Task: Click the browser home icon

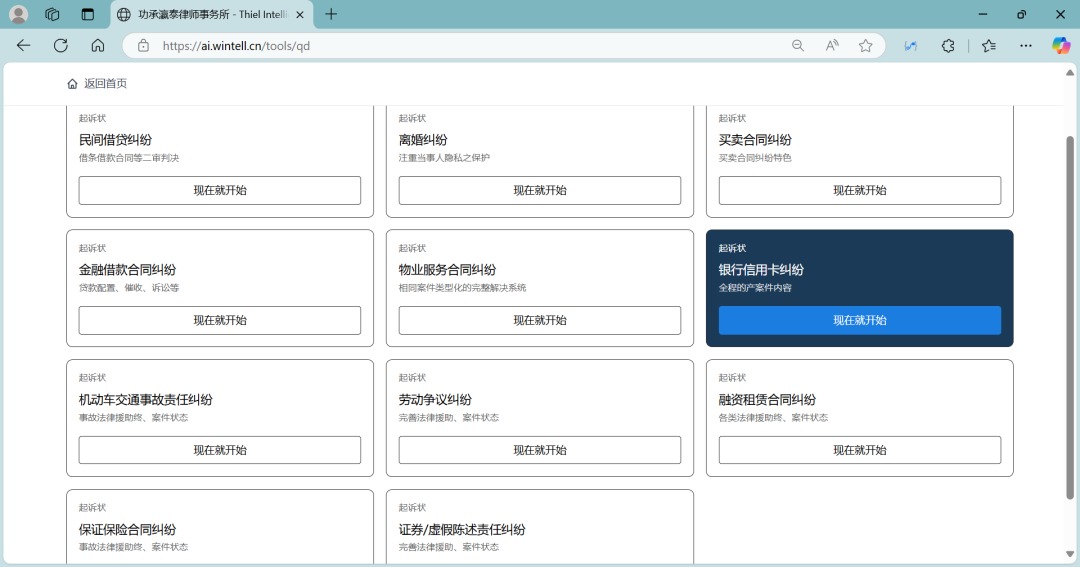Action: pos(97,45)
